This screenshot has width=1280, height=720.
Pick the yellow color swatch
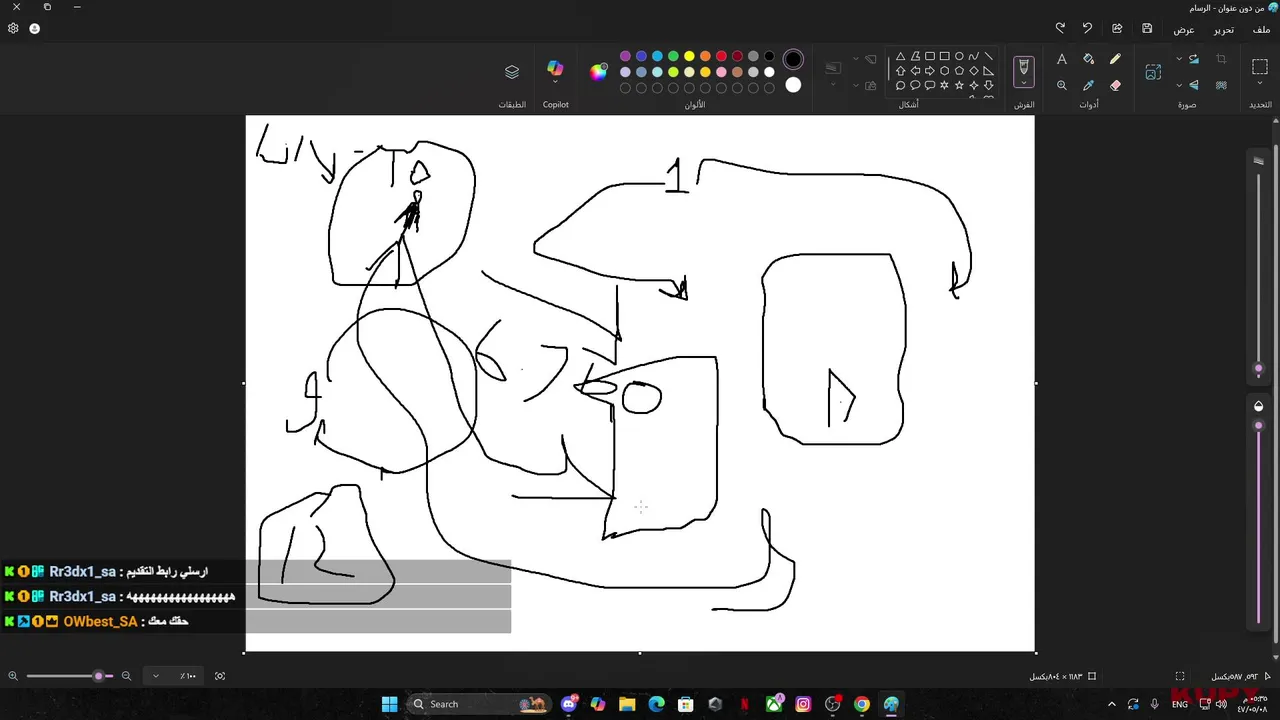pos(689,56)
